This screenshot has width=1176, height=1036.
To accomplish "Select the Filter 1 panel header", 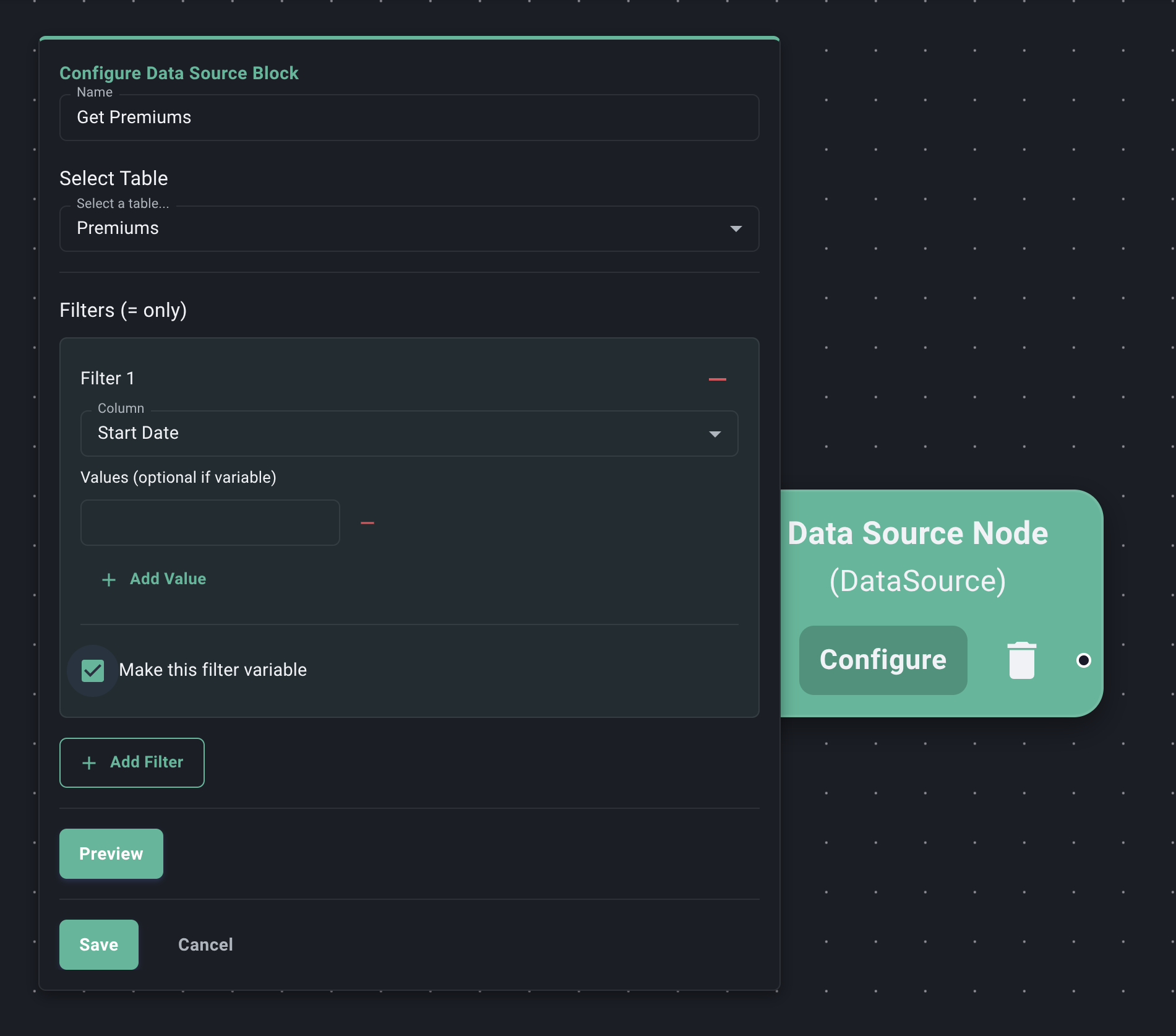I will coord(107,378).
